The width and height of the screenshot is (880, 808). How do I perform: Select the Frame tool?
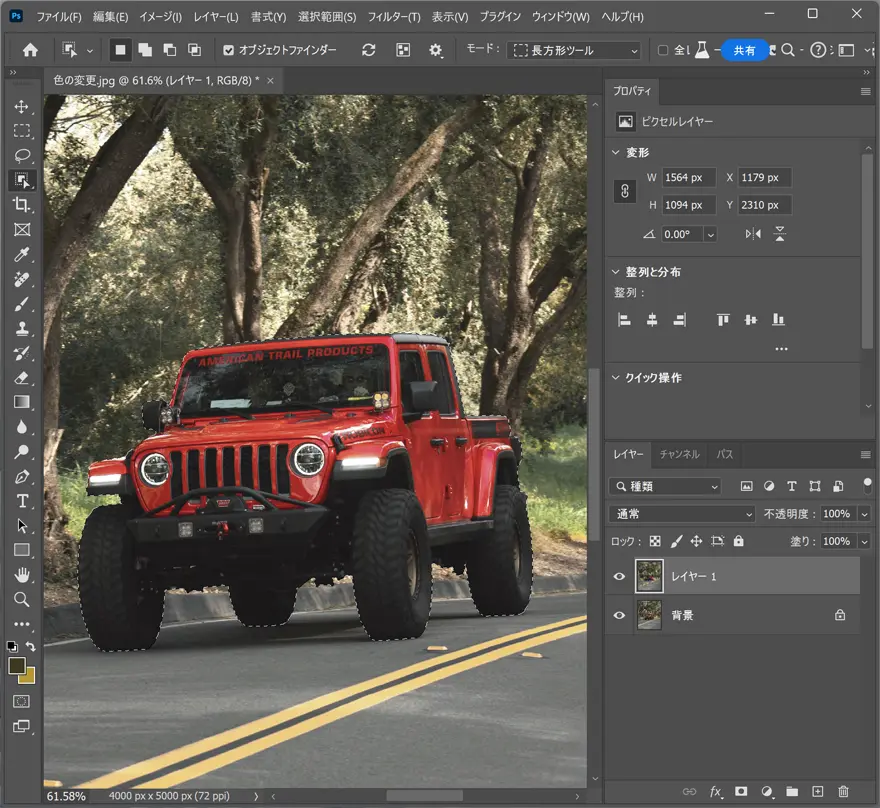click(21, 229)
